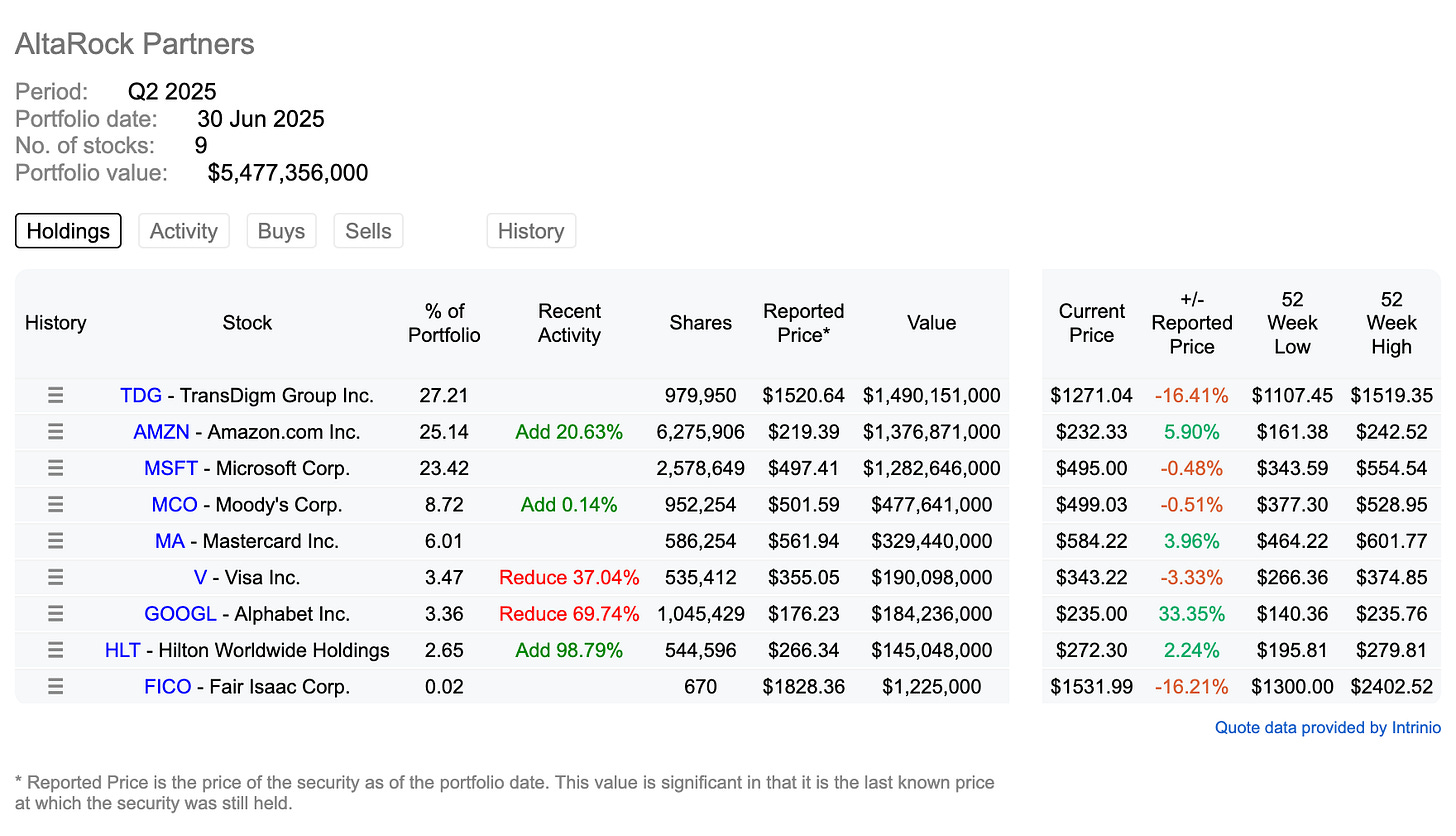Switch to the Sells tab

(x=368, y=231)
